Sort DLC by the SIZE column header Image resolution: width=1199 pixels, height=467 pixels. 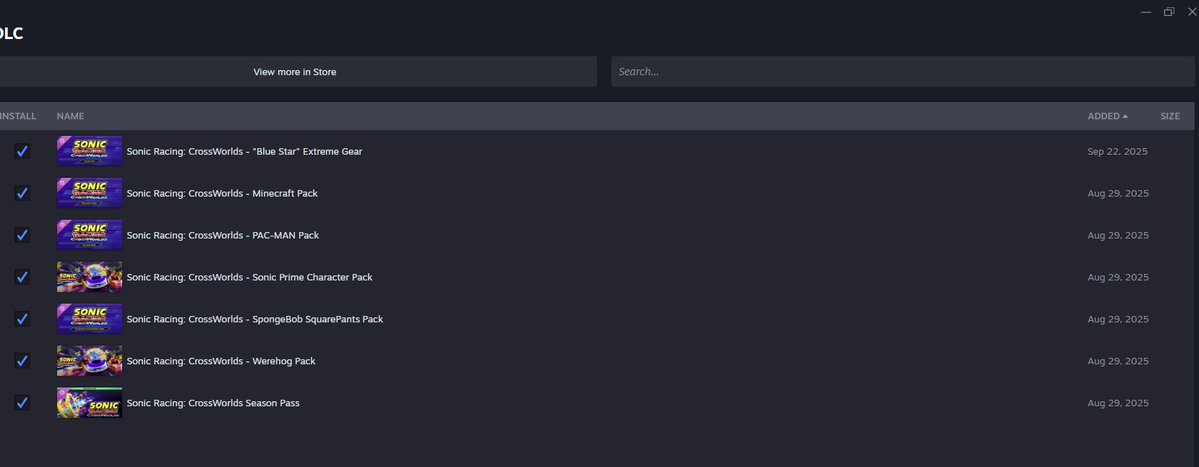[x=1170, y=116]
